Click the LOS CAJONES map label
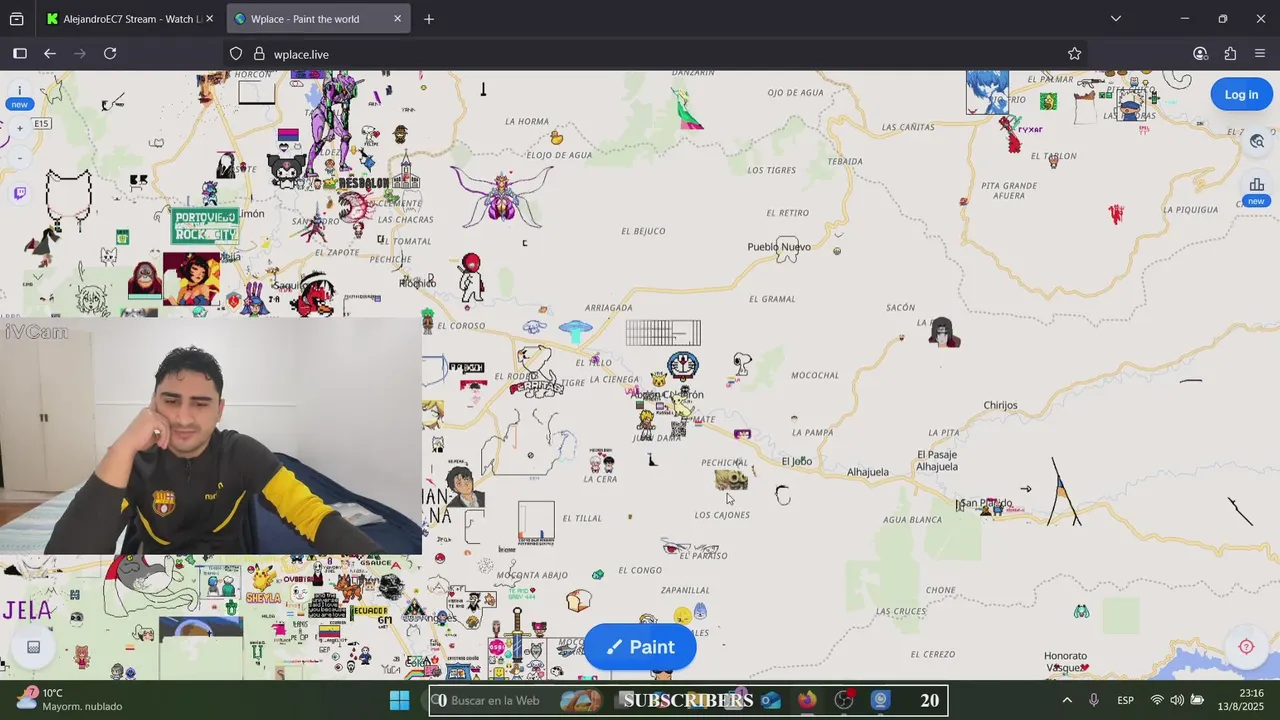Image resolution: width=1280 pixels, height=720 pixels. (722, 515)
